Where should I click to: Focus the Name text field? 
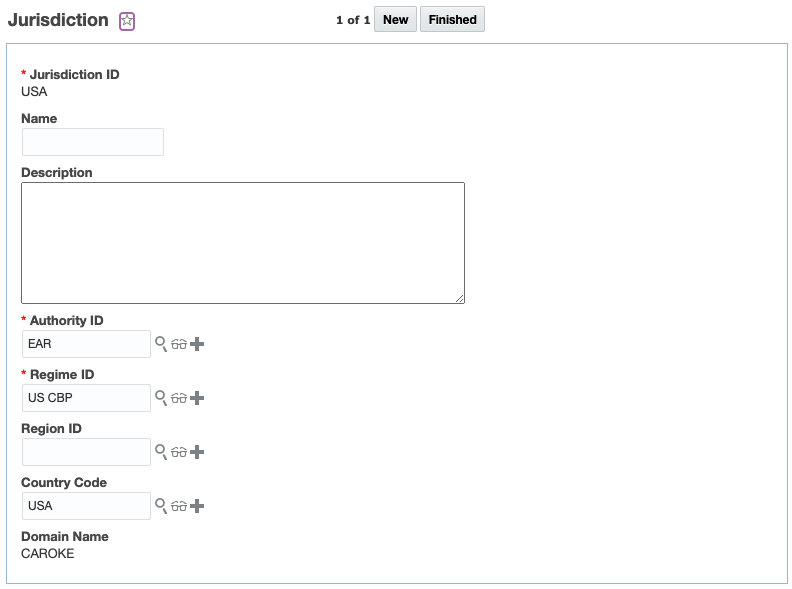pos(92,142)
